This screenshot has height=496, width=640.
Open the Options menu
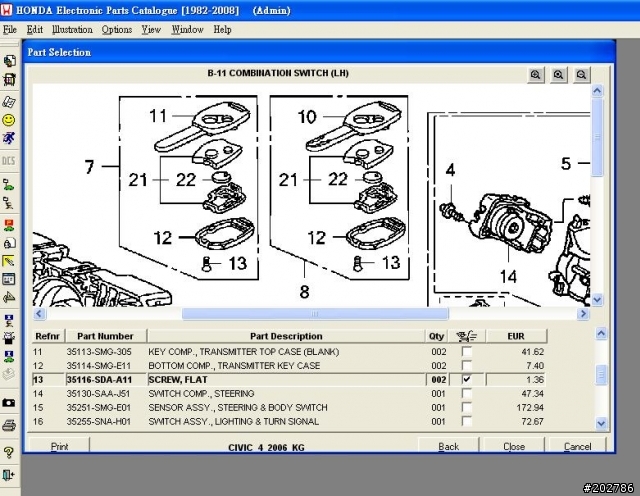[x=117, y=29]
